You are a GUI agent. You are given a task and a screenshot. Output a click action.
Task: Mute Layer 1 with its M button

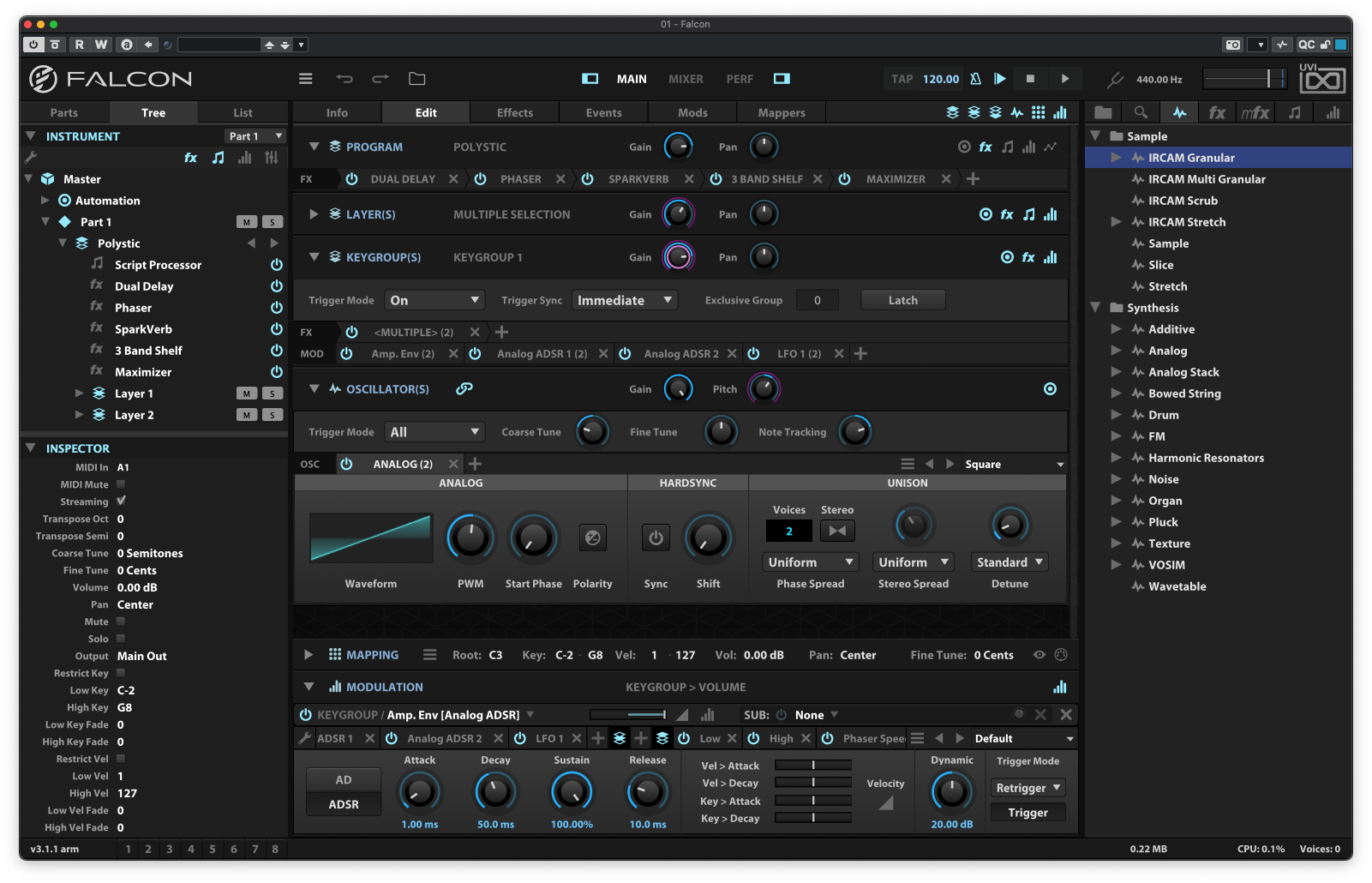tap(247, 393)
